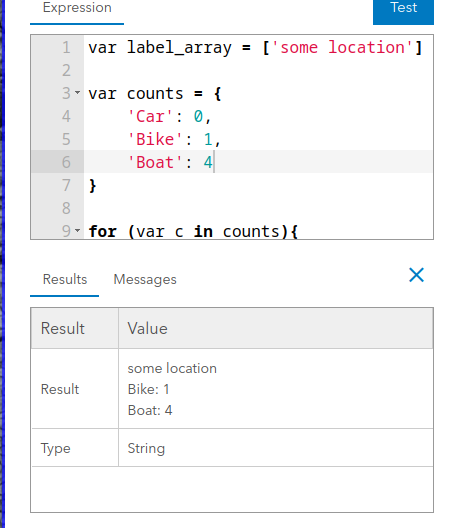Click the 'some location' string in line 1
Screen dimensions: 450x528
342,47
